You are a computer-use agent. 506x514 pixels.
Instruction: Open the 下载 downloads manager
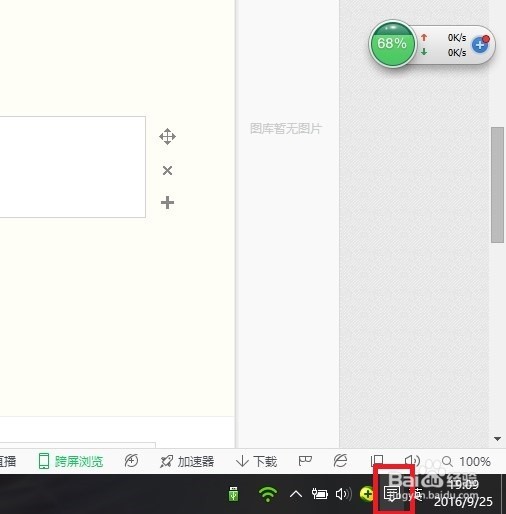256,461
